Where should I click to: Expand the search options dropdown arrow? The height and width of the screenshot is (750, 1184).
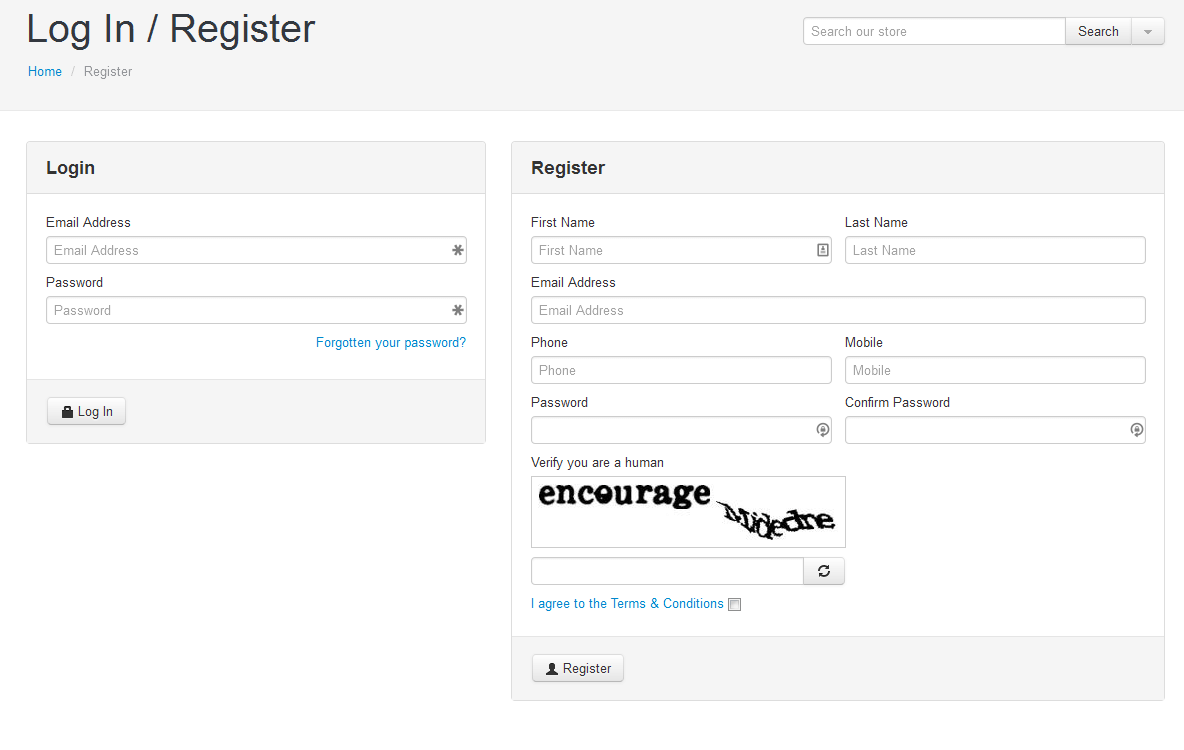1148,32
